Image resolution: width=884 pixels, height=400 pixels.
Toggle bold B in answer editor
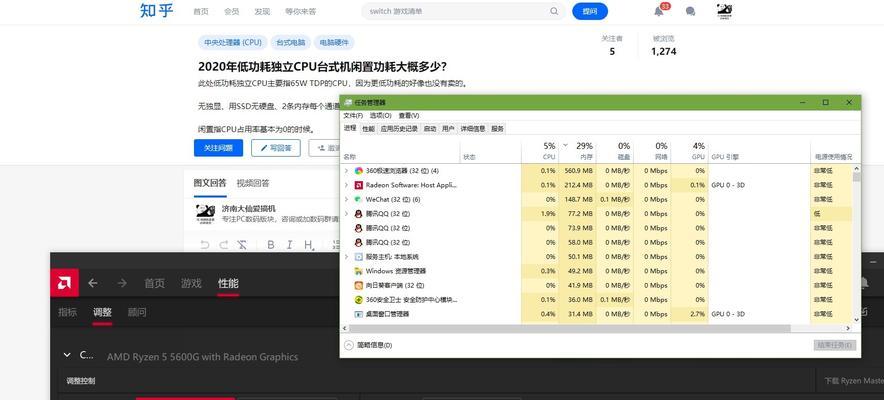coord(271,245)
